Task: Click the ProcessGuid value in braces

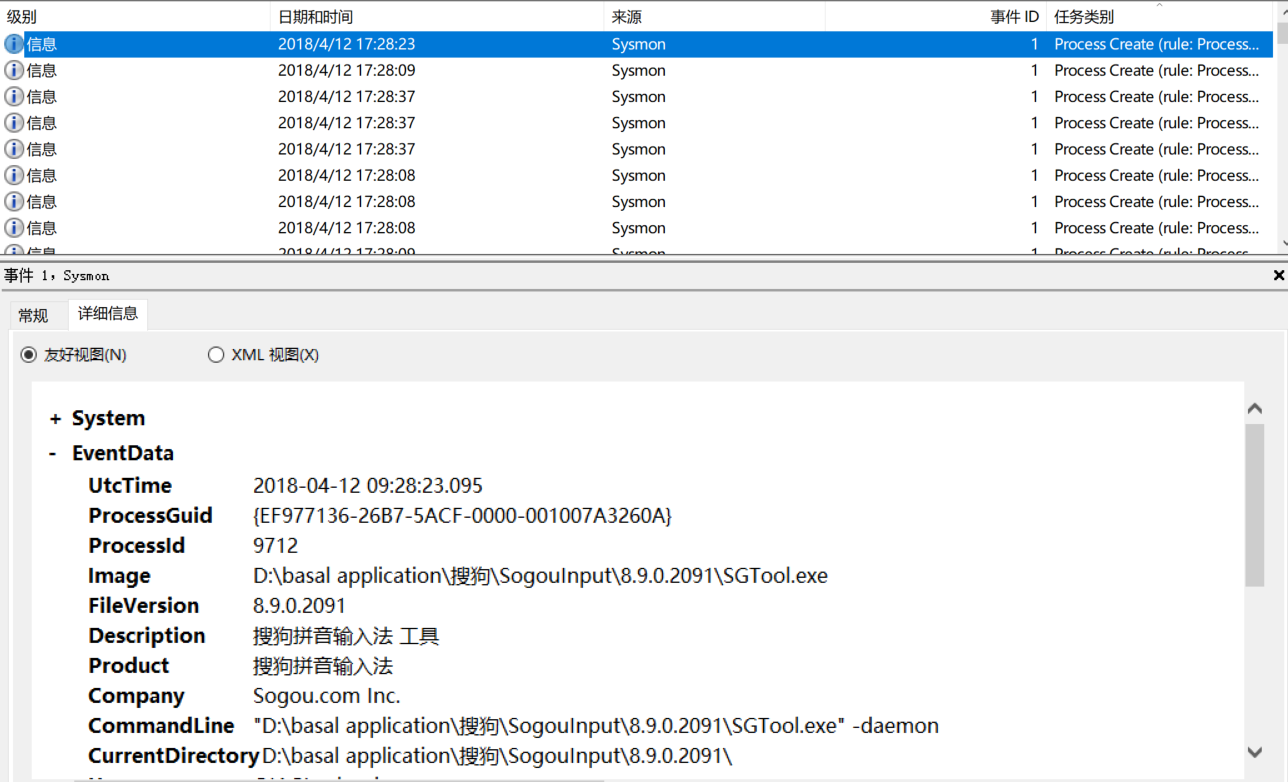Action: coord(462,516)
